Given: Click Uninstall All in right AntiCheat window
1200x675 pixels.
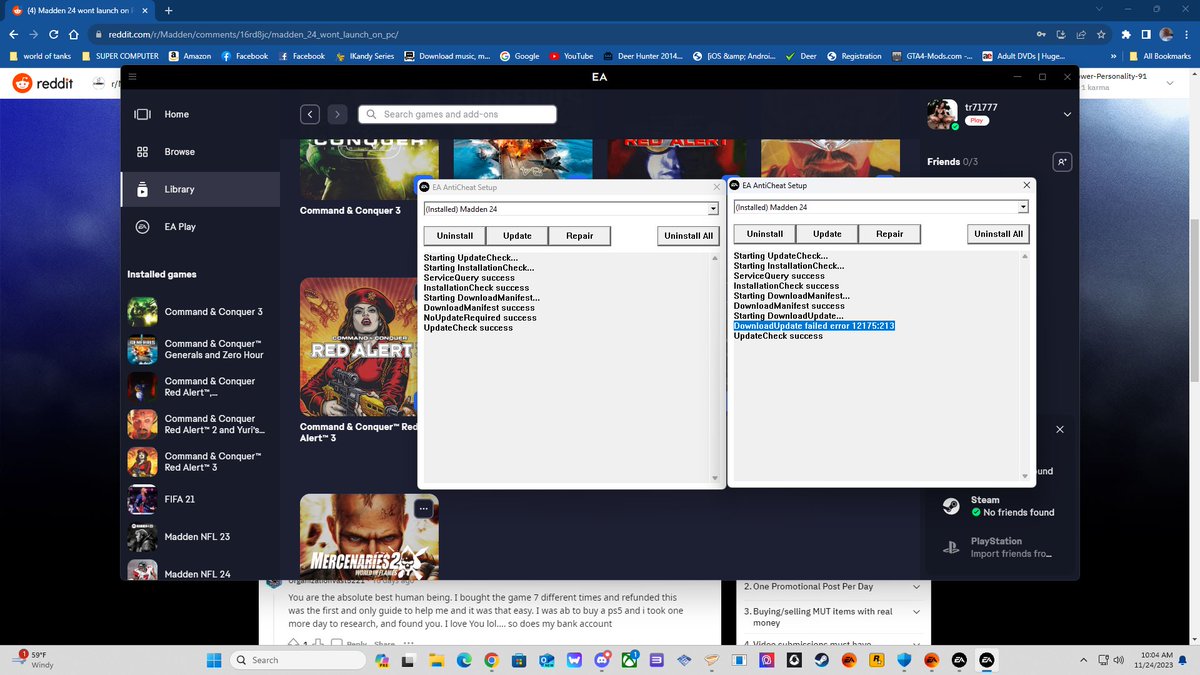Looking at the screenshot, I should click(x=998, y=233).
